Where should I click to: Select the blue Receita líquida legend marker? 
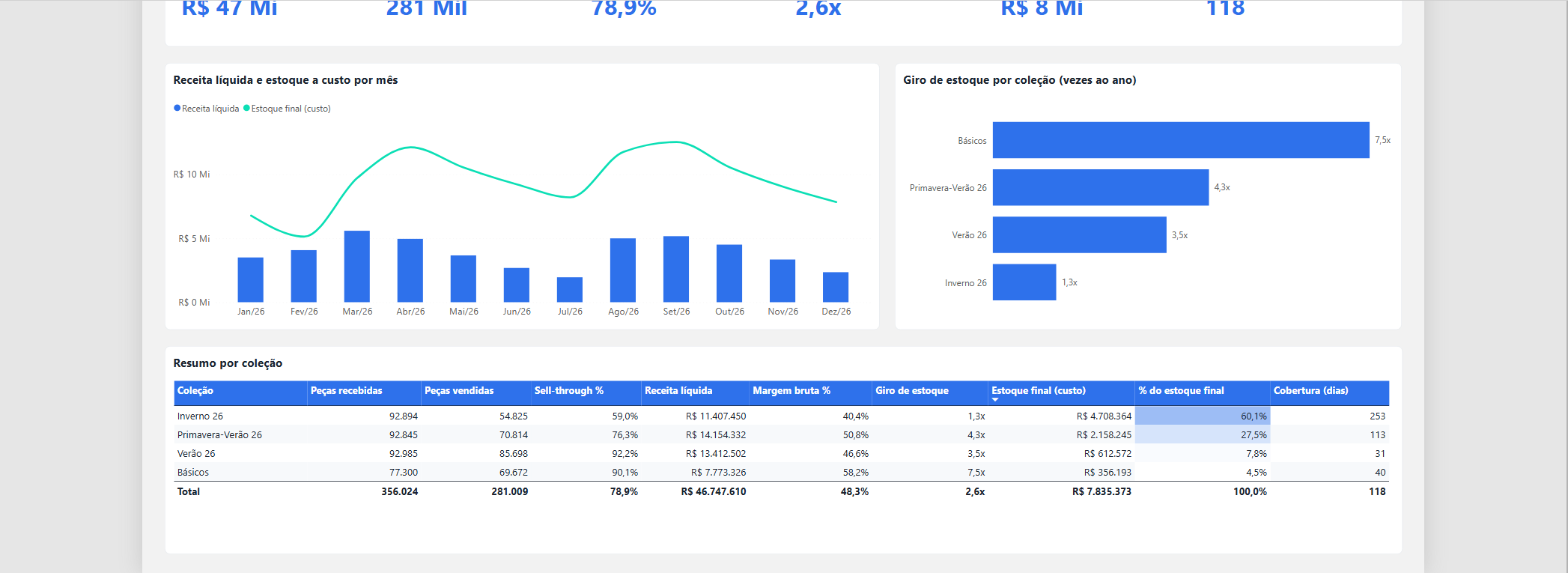[177, 108]
